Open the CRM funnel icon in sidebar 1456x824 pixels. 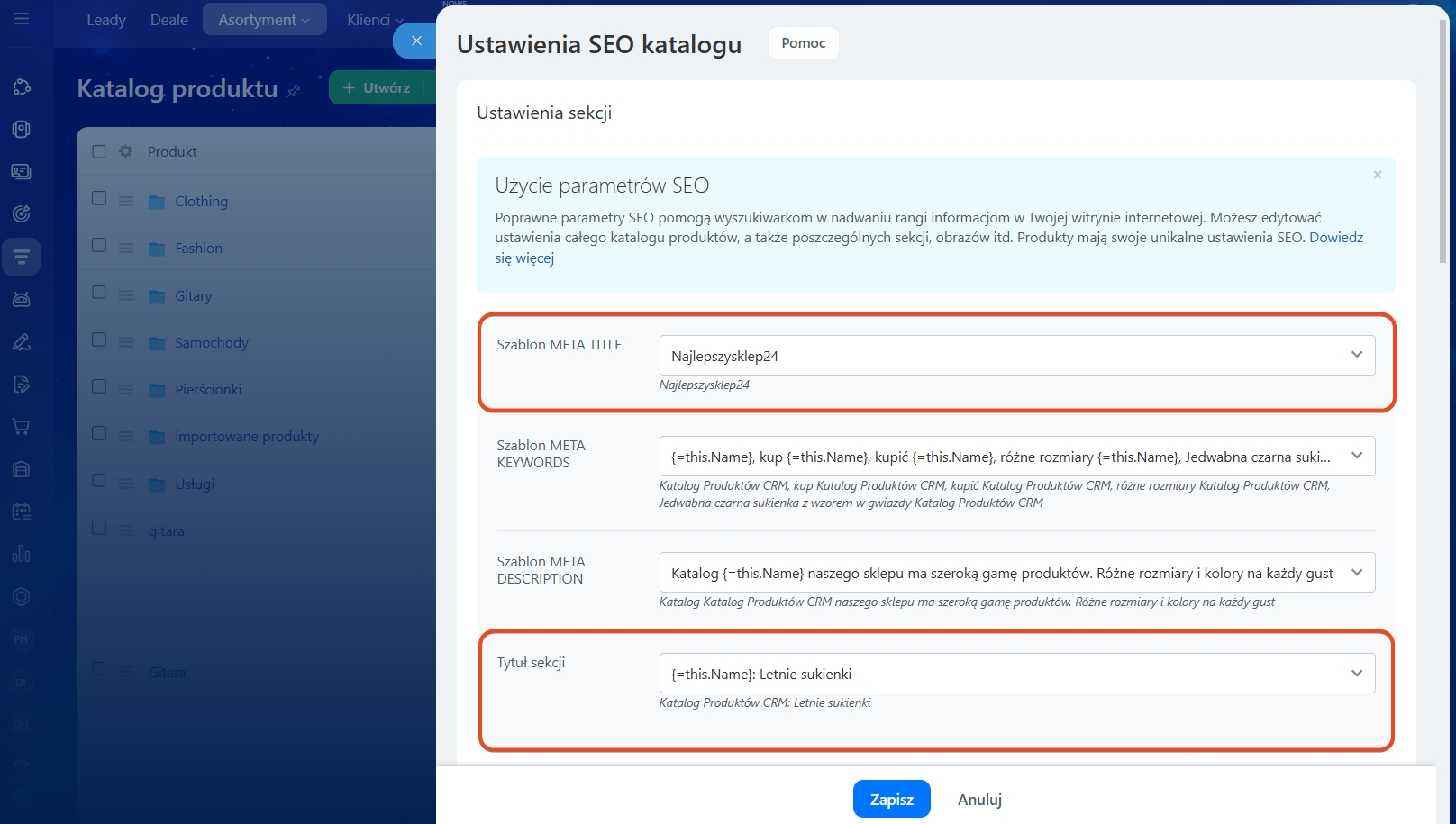coord(22,258)
